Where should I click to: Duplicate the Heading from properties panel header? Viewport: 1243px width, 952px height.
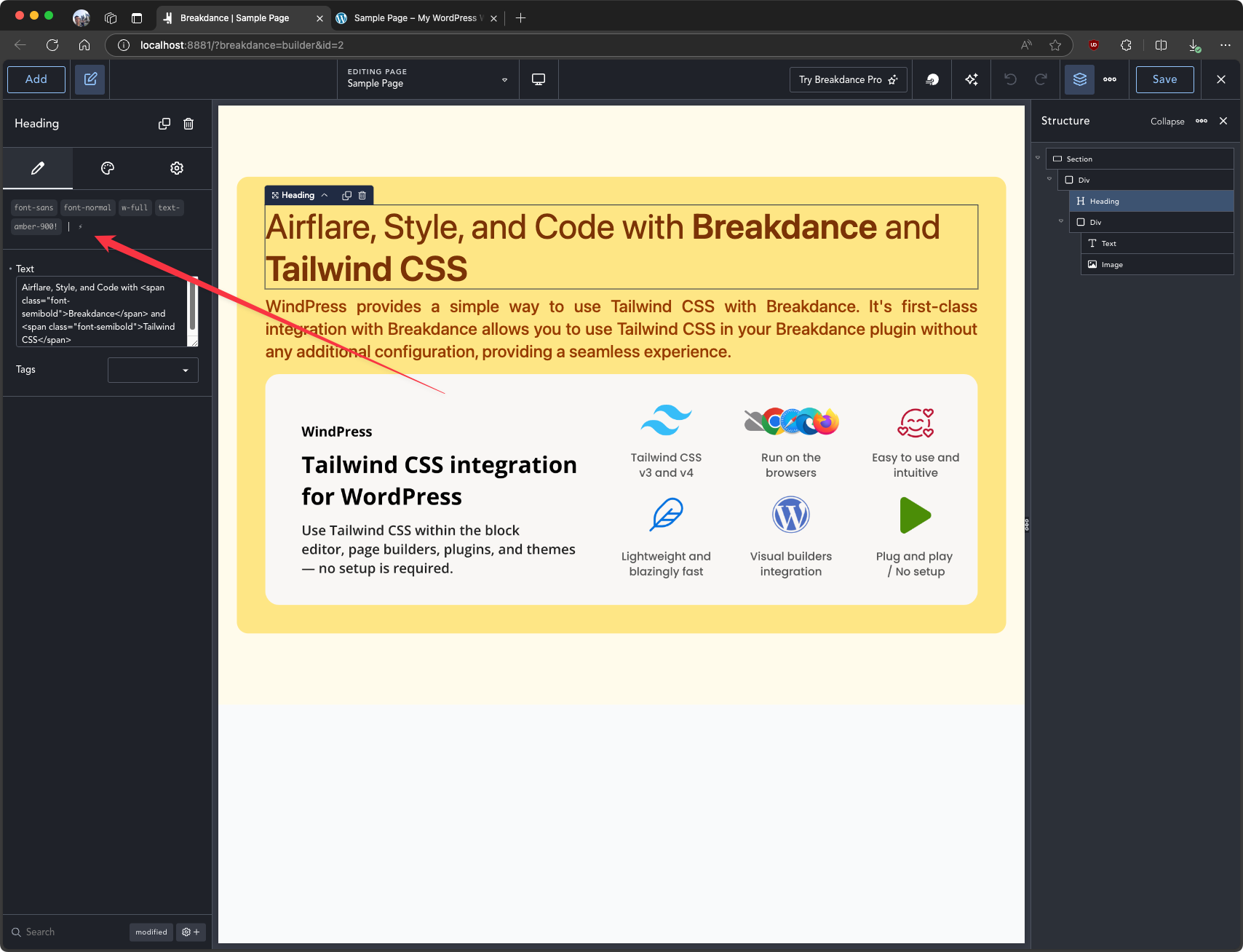click(x=164, y=124)
